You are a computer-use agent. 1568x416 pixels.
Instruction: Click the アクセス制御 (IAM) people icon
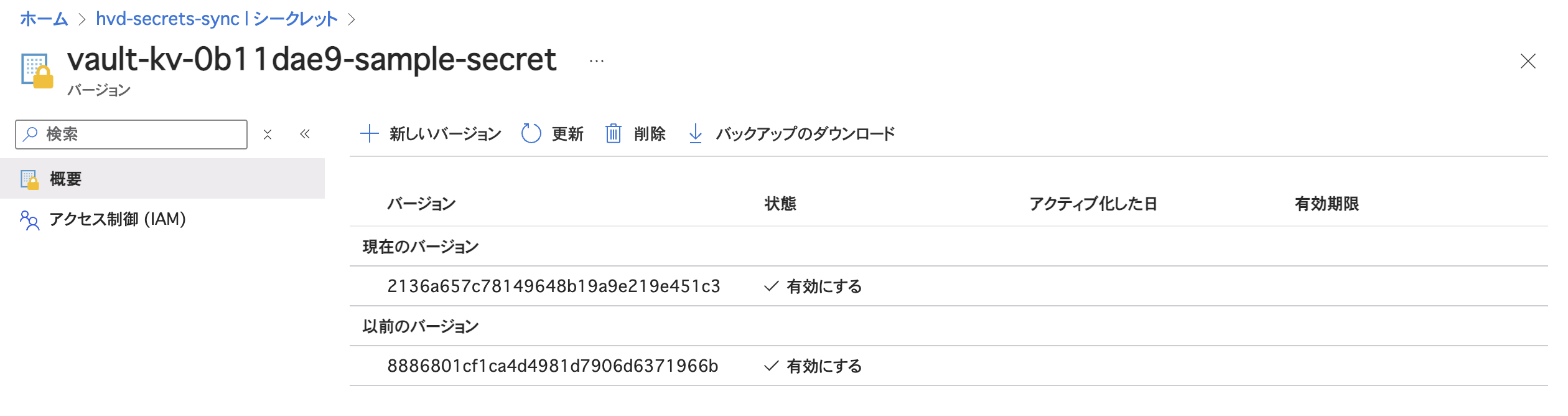(x=29, y=220)
